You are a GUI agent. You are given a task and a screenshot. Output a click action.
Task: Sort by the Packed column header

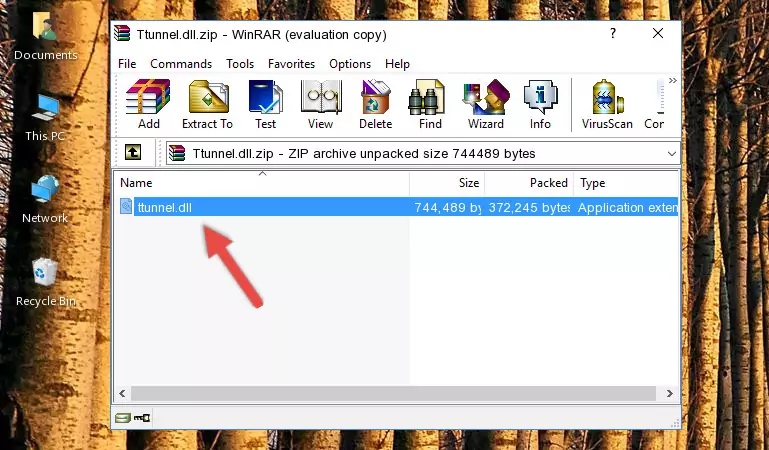click(529, 183)
